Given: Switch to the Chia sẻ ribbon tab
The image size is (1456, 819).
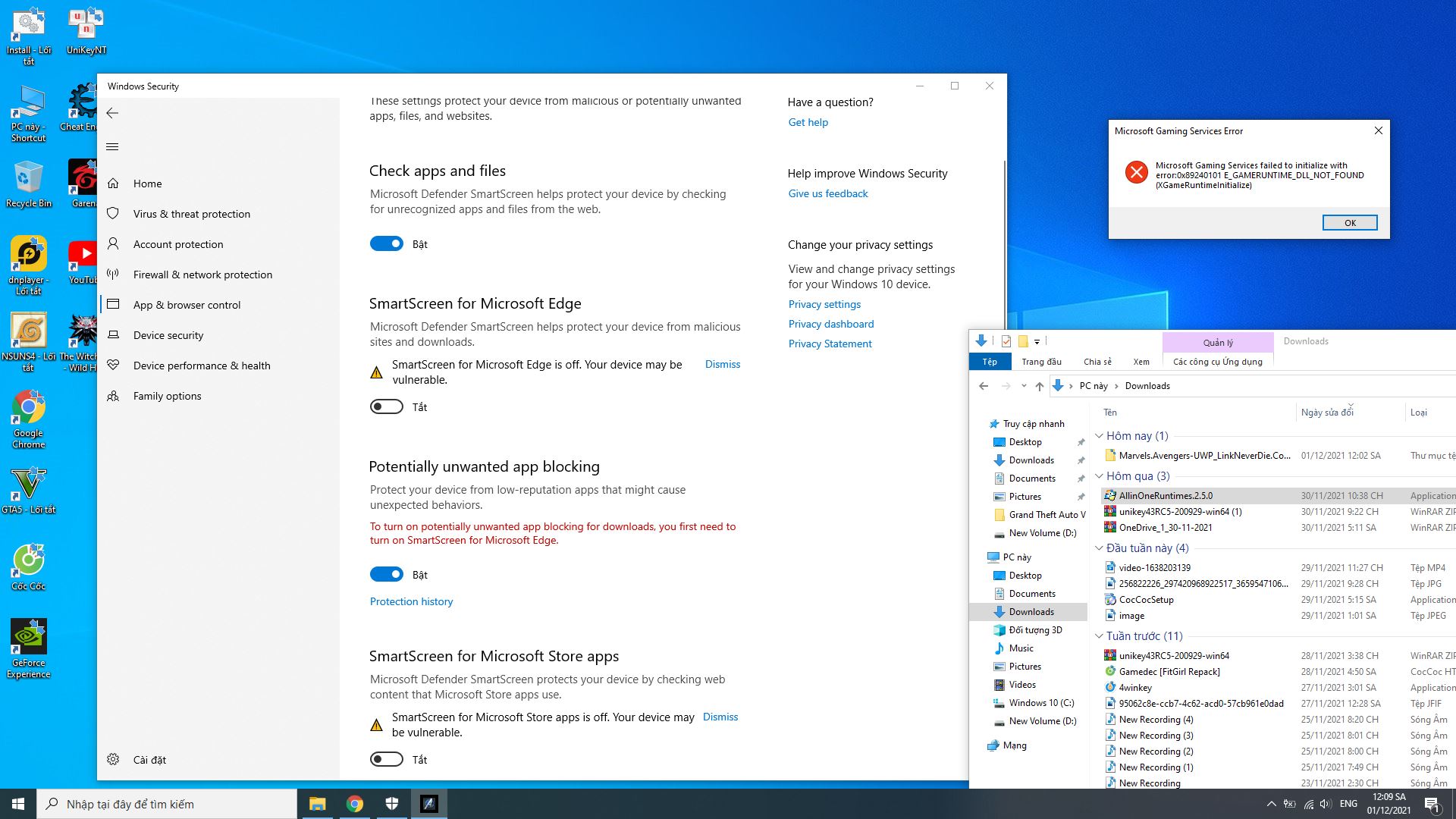Looking at the screenshot, I should (1097, 362).
